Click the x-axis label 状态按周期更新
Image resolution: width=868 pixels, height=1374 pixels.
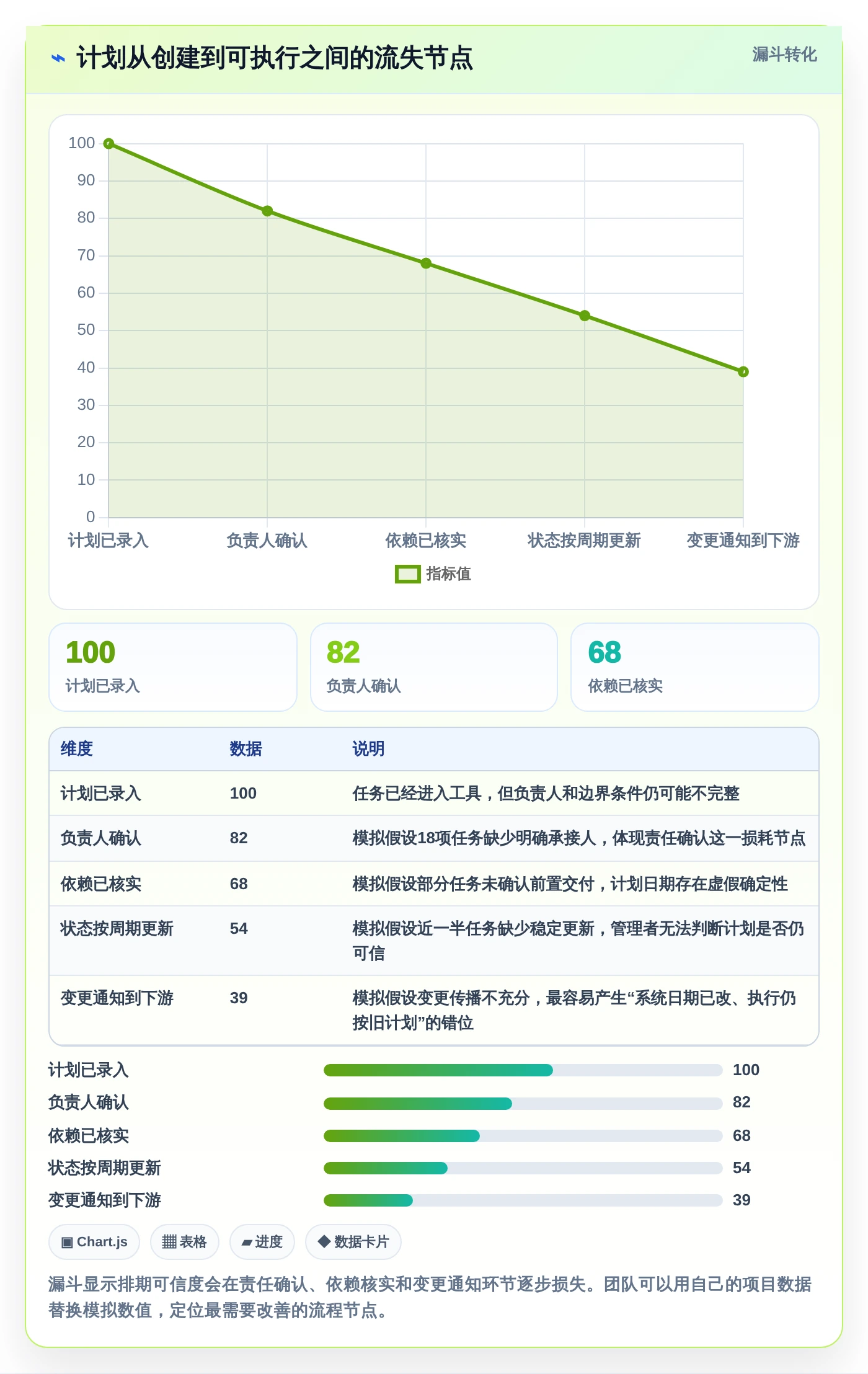pos(584,541)
